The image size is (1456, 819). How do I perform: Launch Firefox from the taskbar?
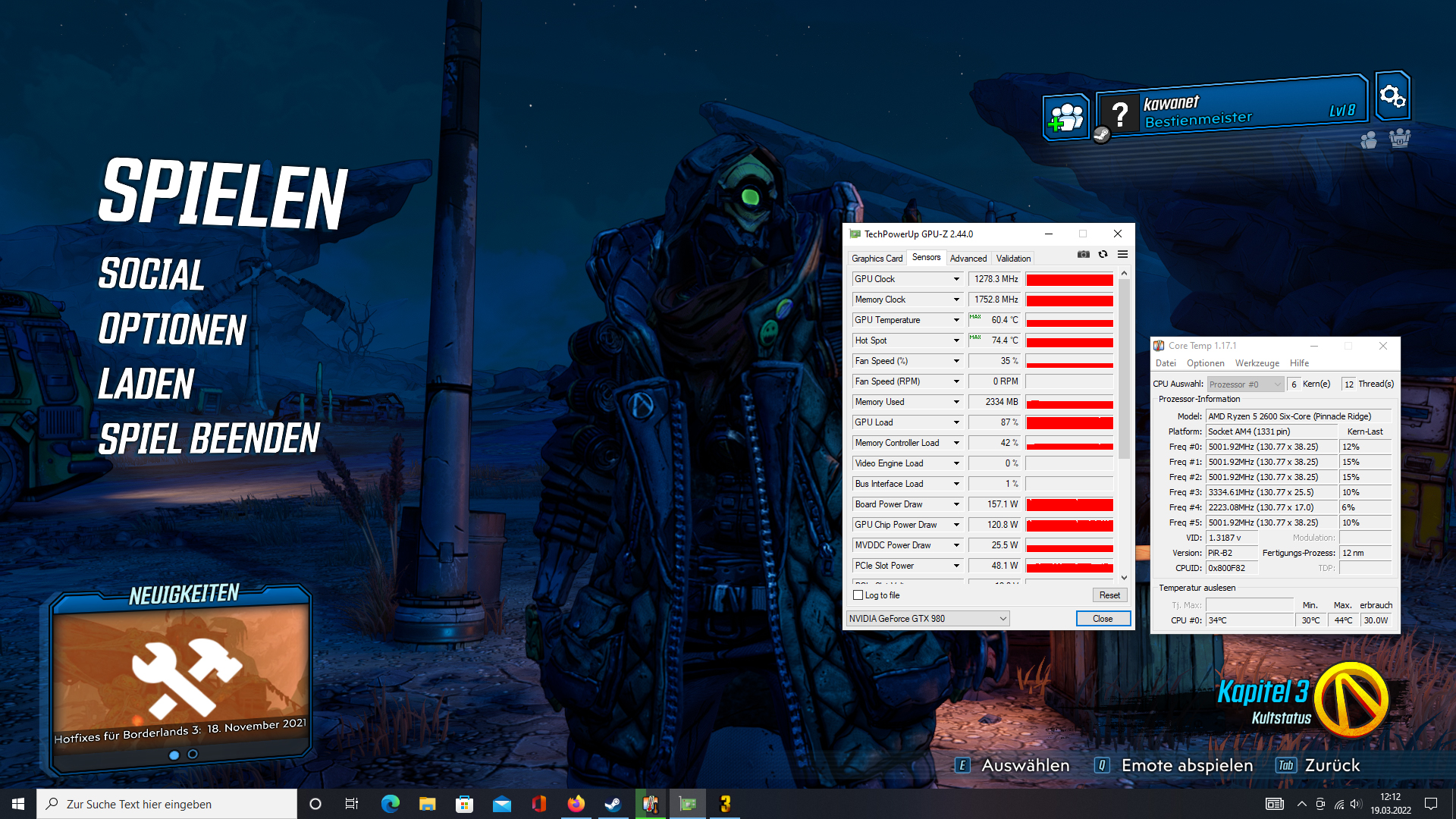tap(576, 804)
